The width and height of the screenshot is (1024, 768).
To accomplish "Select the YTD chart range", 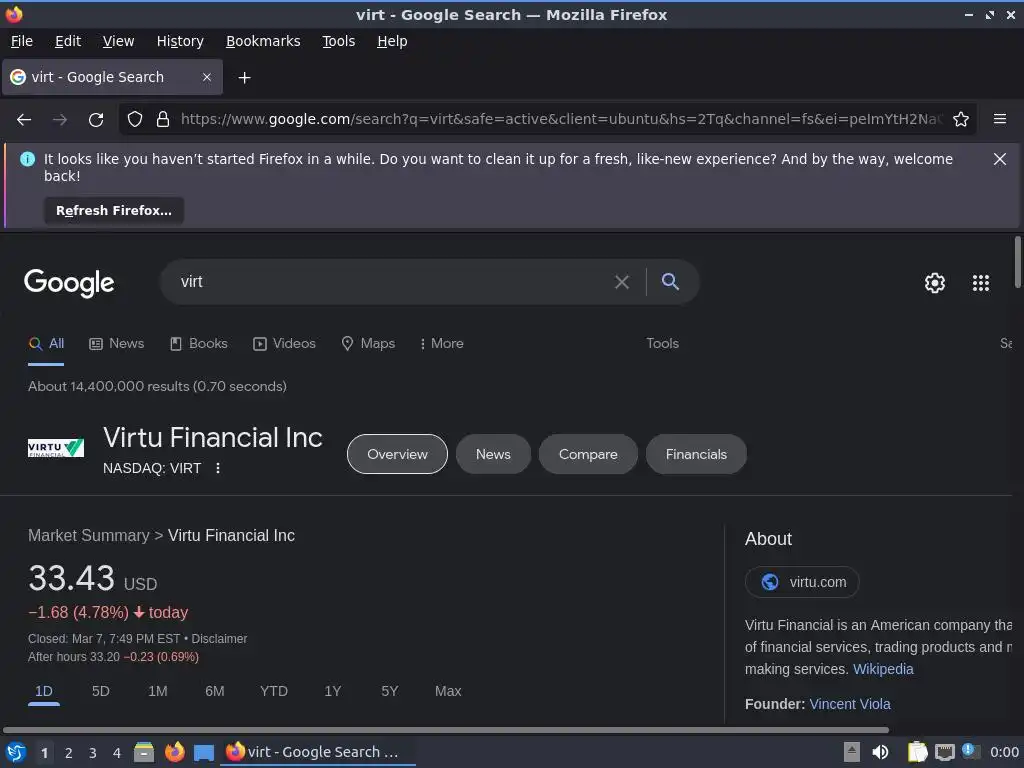I will pos(274,691).
